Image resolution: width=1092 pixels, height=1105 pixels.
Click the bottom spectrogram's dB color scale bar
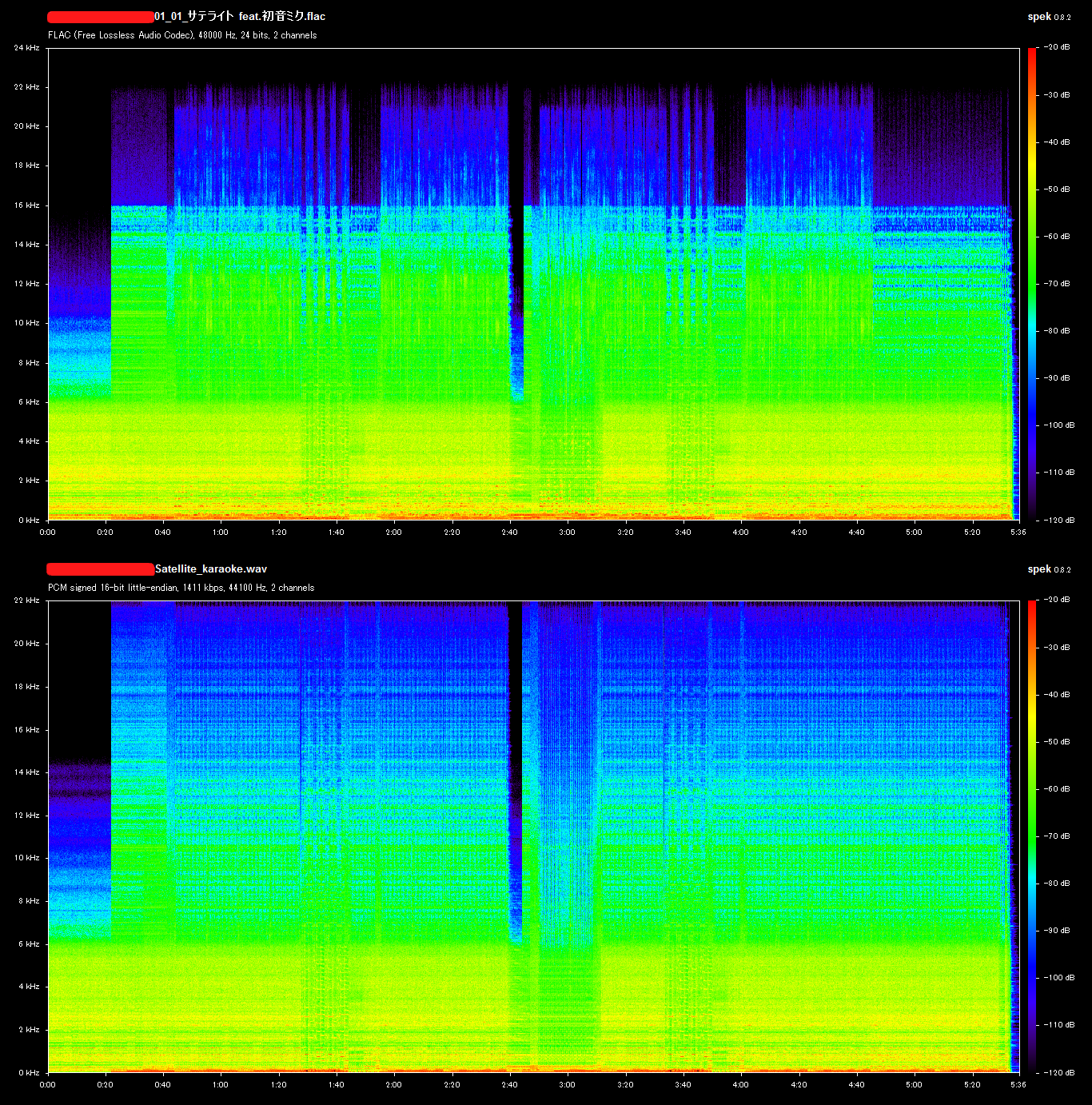coord(1031,836)
